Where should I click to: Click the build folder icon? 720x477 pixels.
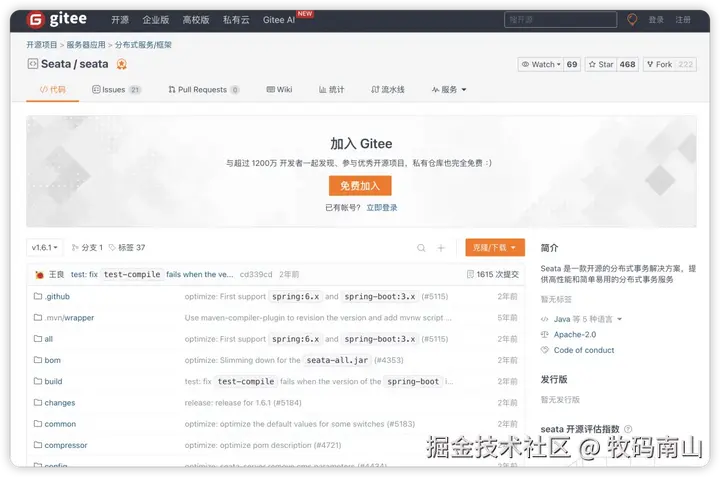tap(38, 381)
